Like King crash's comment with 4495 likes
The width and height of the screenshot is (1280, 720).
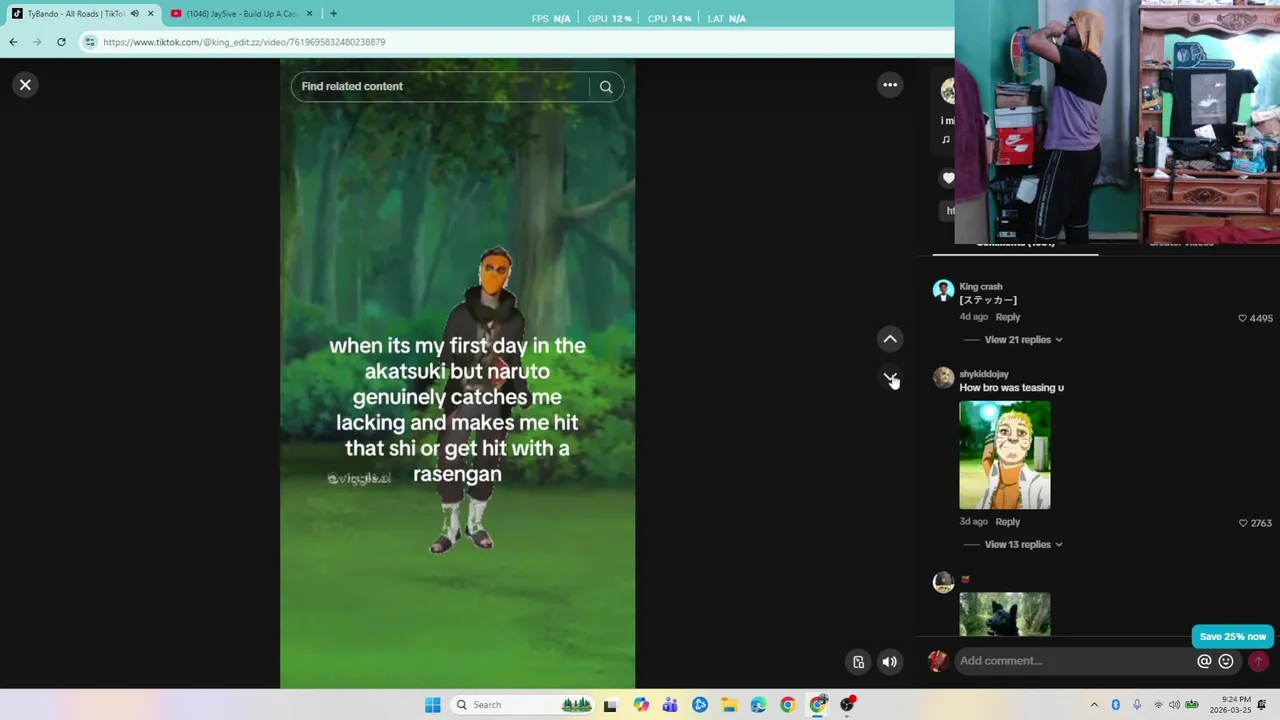(x=1243, y=318)
